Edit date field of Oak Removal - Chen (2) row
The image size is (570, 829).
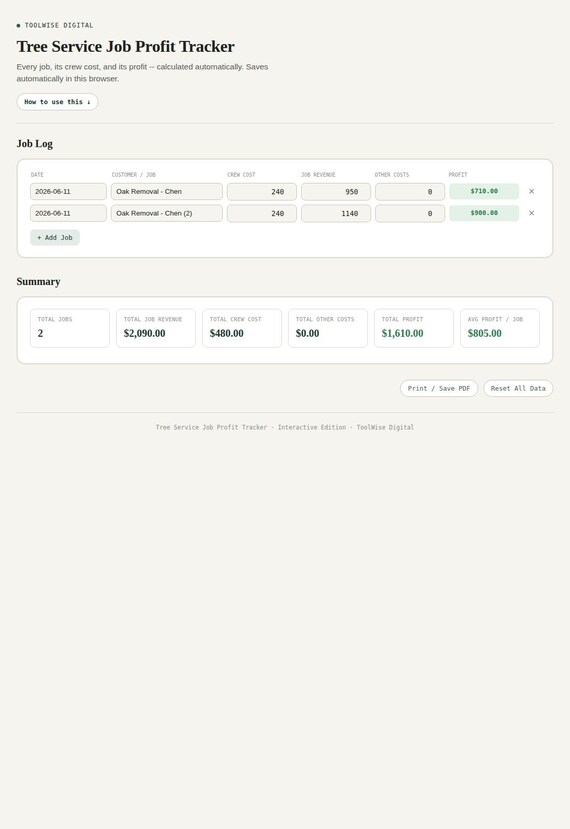[68, 214]
